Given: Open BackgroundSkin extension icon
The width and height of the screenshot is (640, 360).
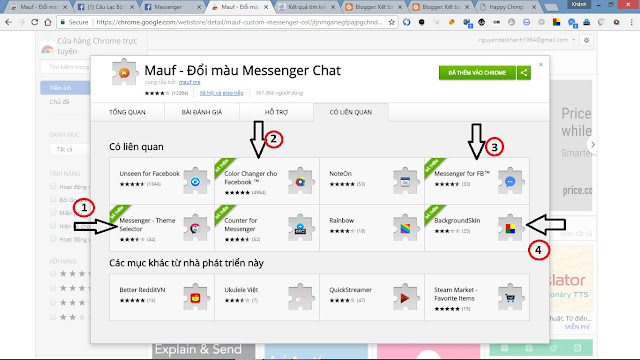Looking at the screenshot, I should [510, 228].
